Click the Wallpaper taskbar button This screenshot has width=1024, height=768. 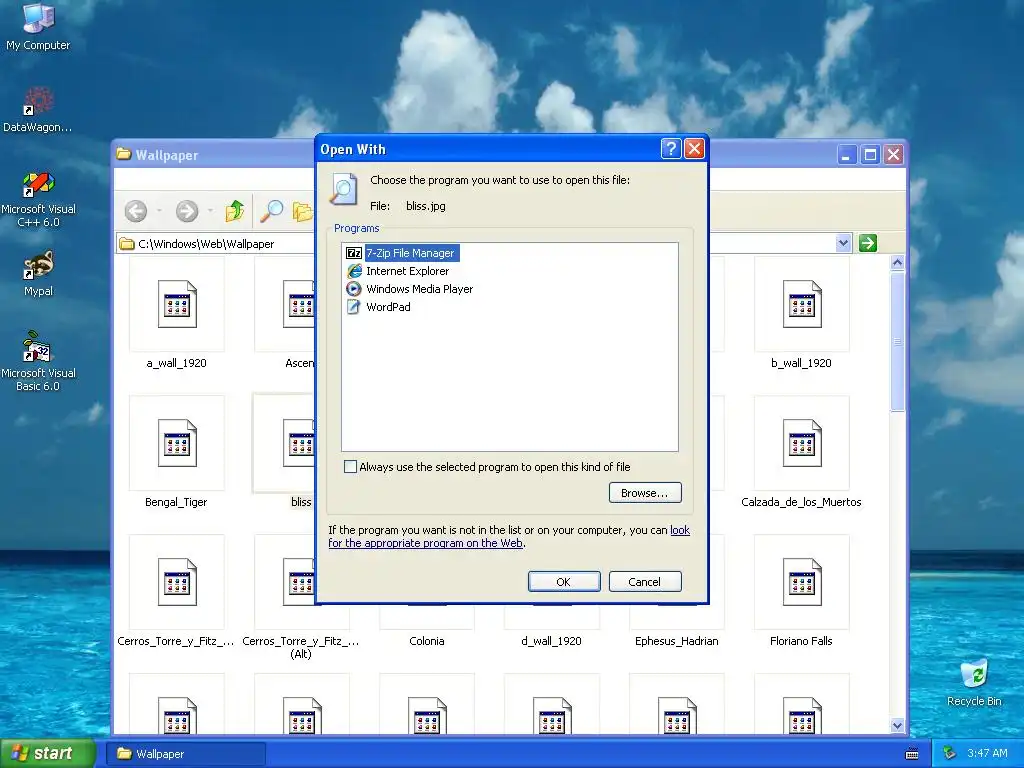[186, 754]
